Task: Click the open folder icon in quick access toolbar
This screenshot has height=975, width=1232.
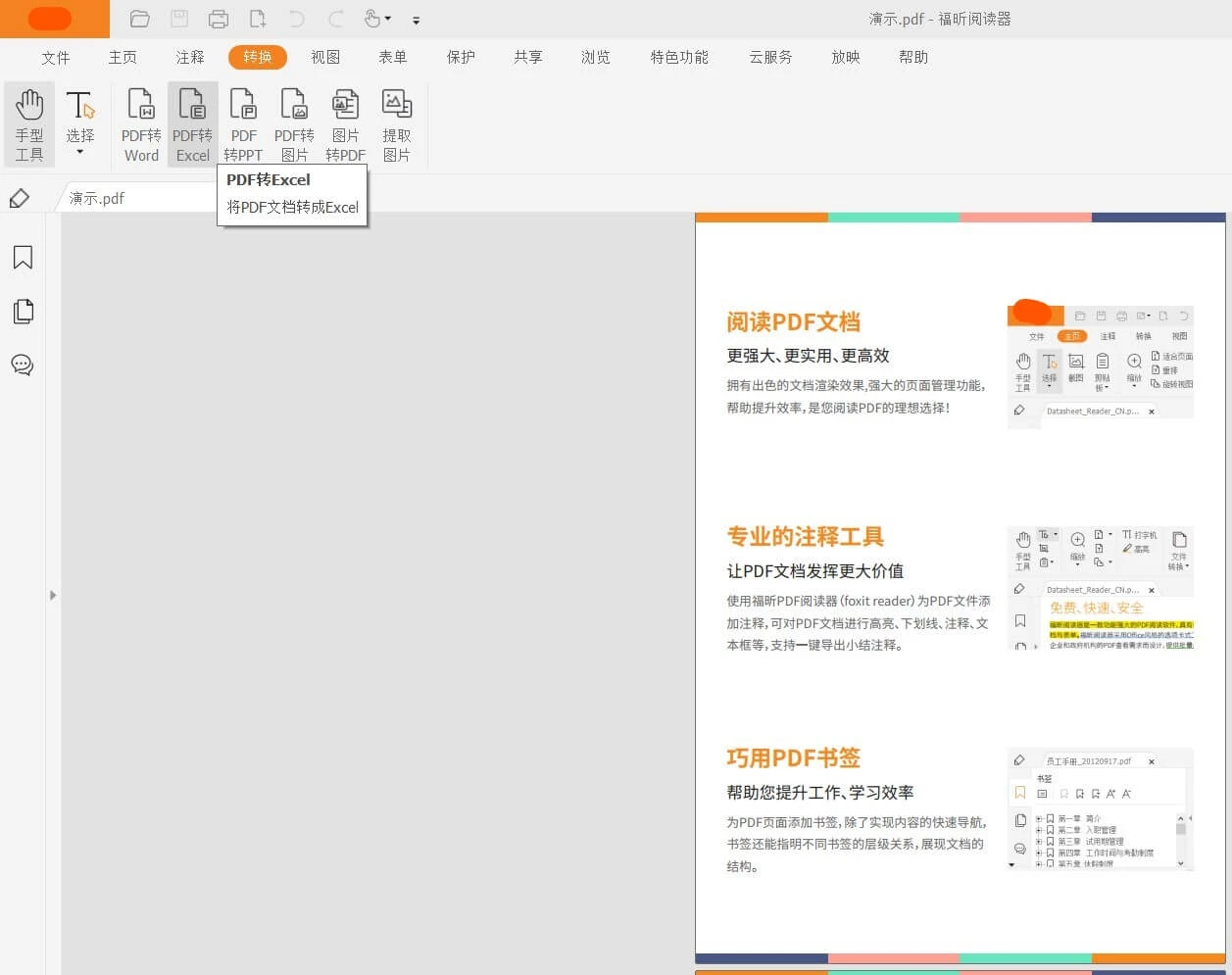Action: click(140, 19)
